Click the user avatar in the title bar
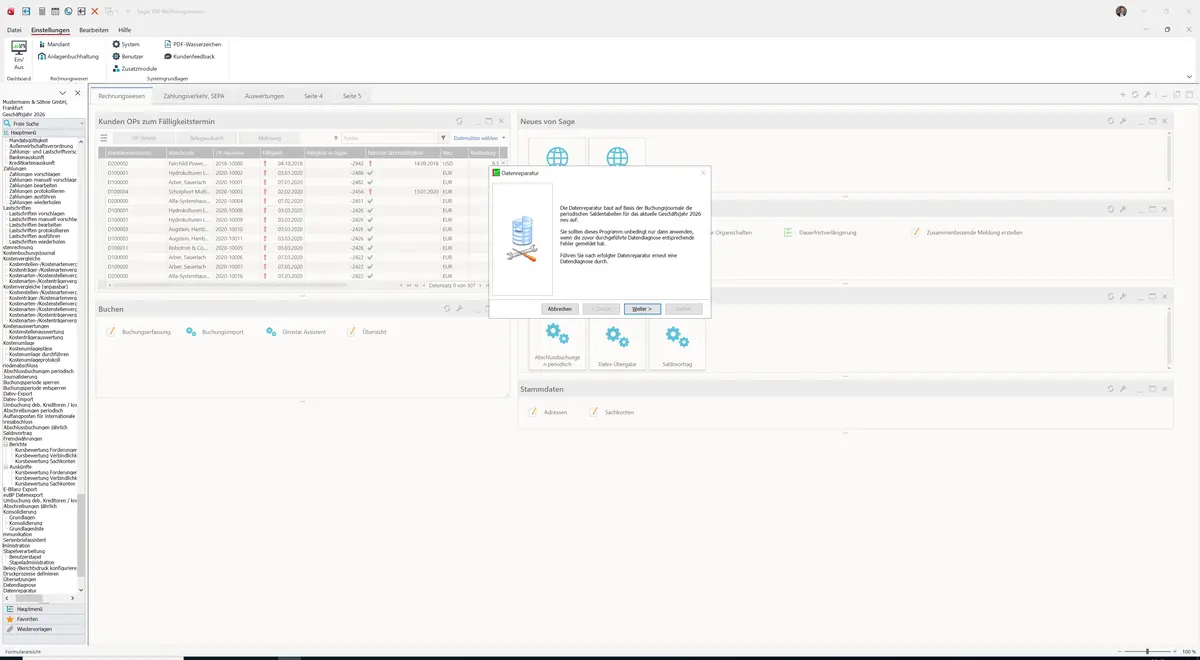The image size is (1200, 660). click(1121, 11)
